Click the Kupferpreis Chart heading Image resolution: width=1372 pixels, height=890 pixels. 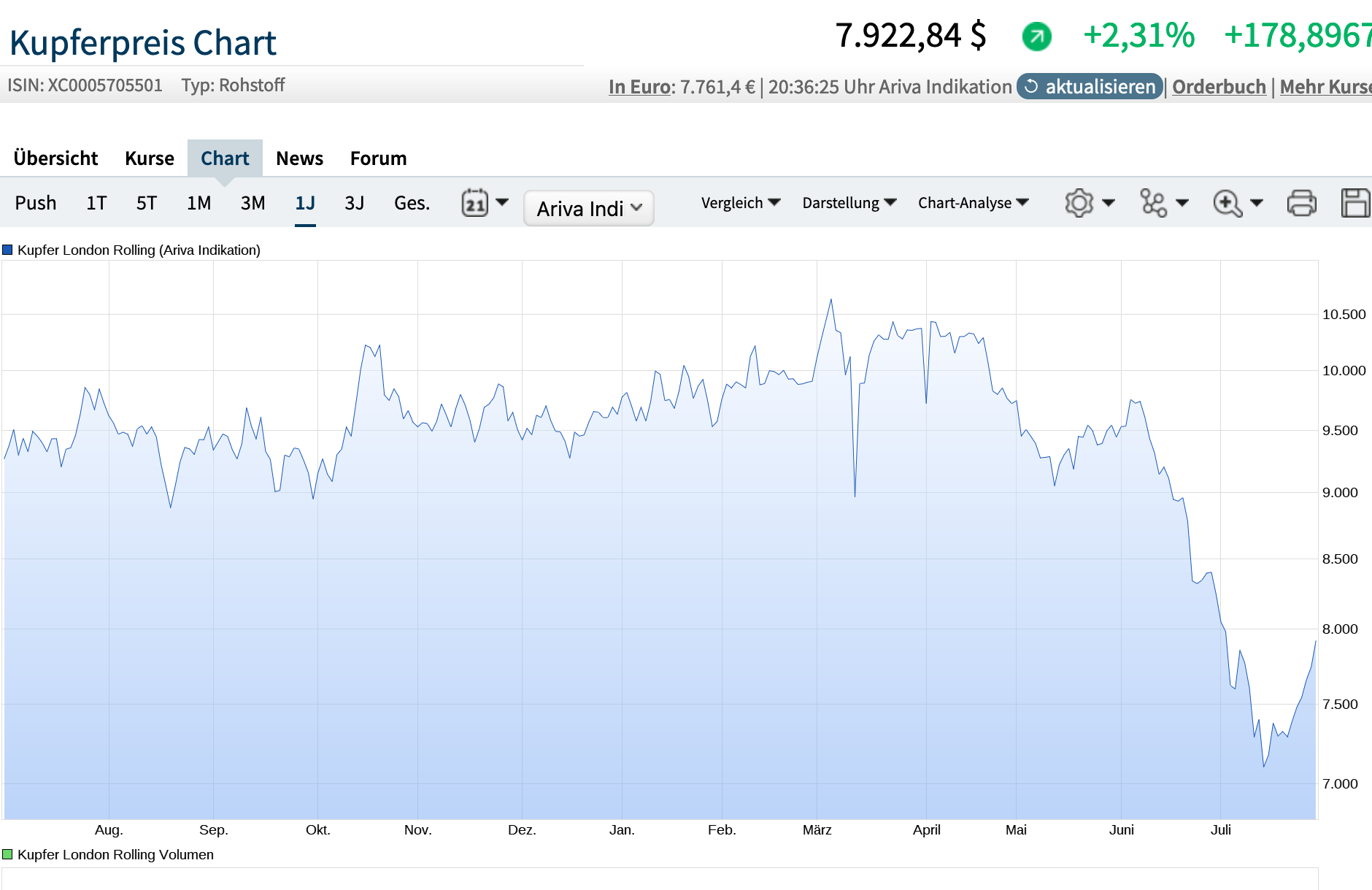pos(143,42)
